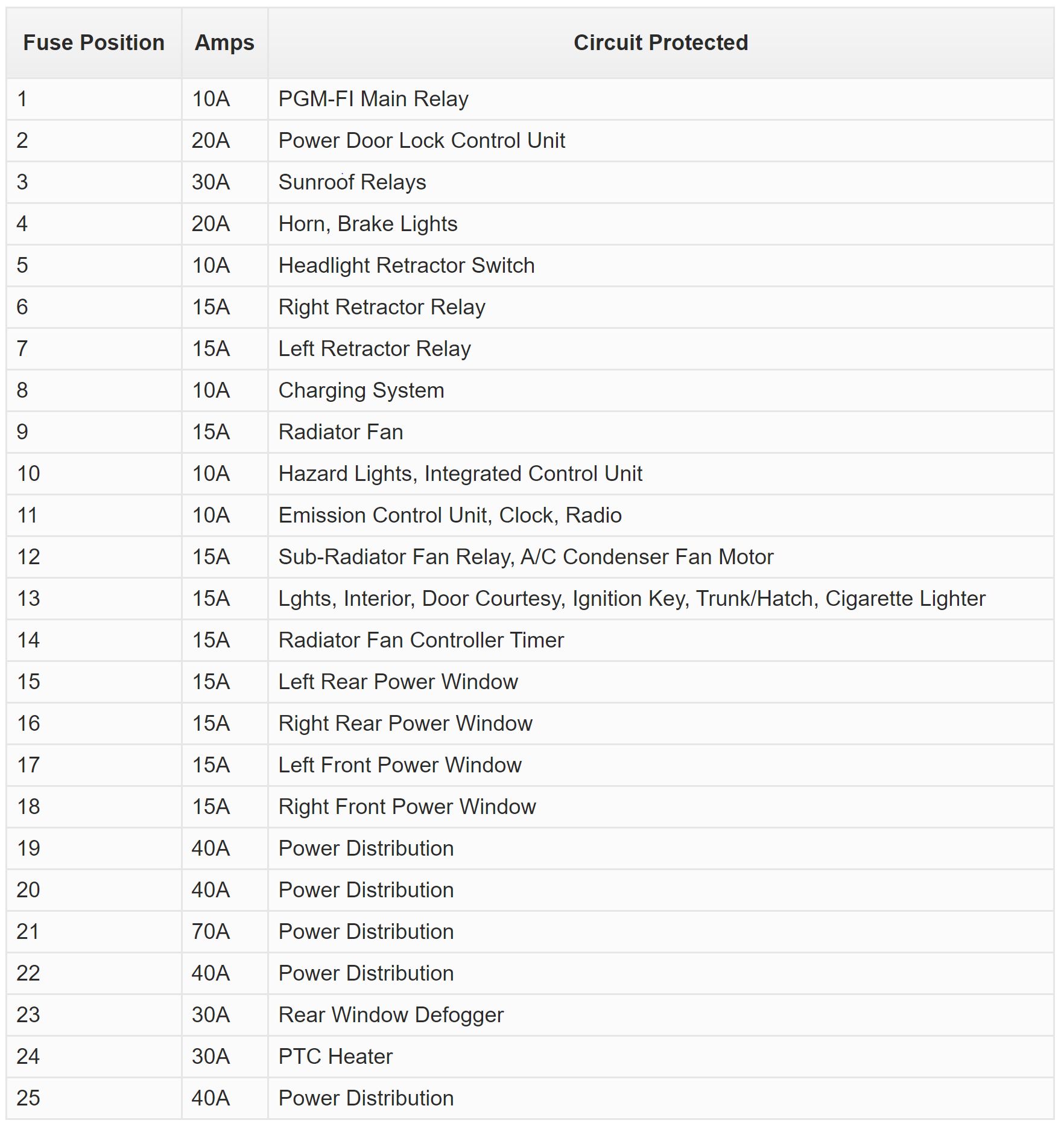Click the Horn, Brake Lights row
1064x1129 pixels.
531,224
